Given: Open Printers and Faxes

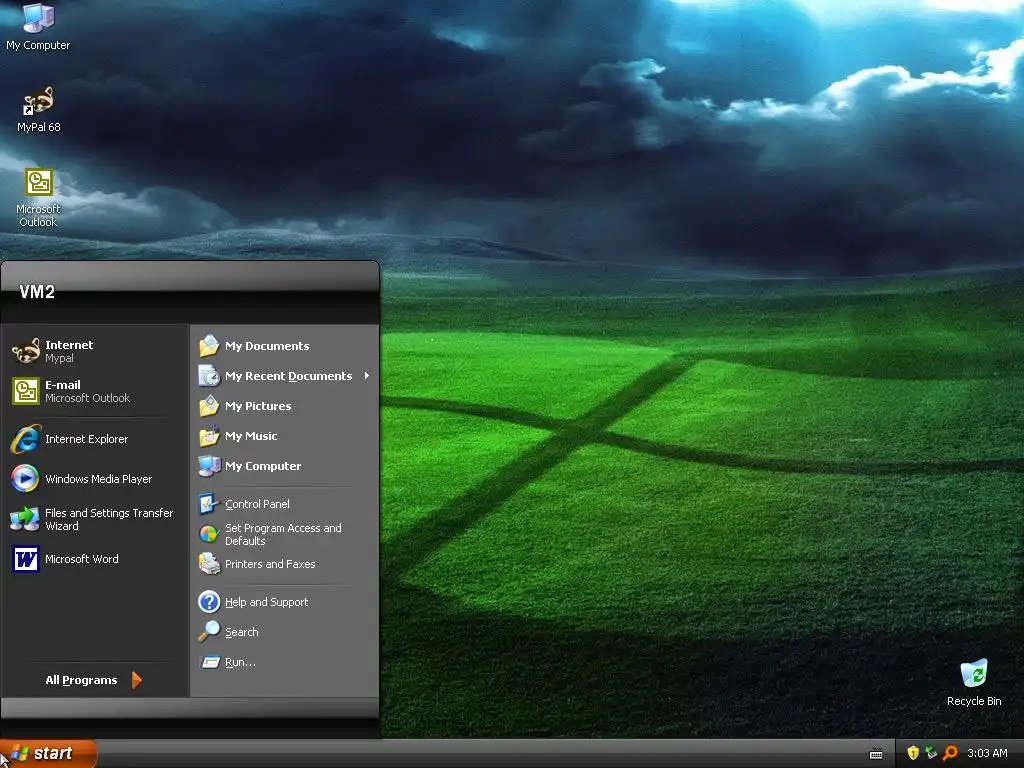Looking at the screenshot, I should pyautogui.click(x=284, y=564).
